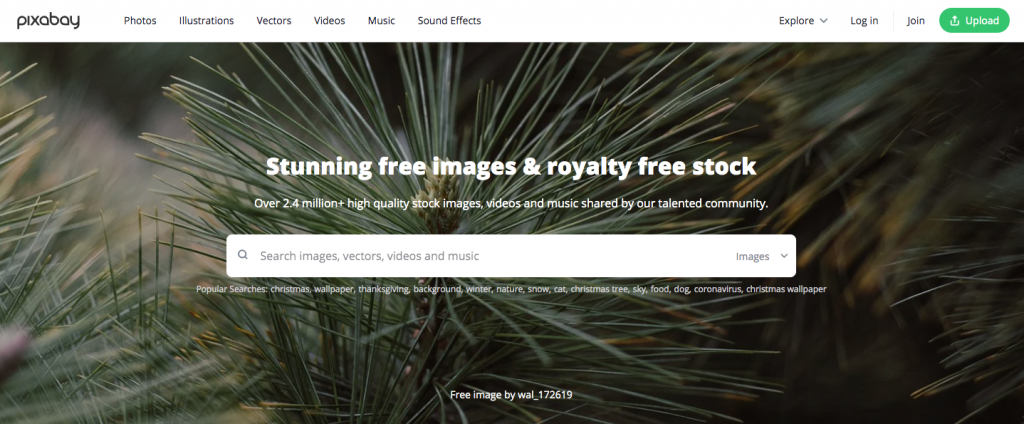1024x424 pixels.
Task: Click the Pixabay logo
Action: pyautogui.click(x=48, y=21)
